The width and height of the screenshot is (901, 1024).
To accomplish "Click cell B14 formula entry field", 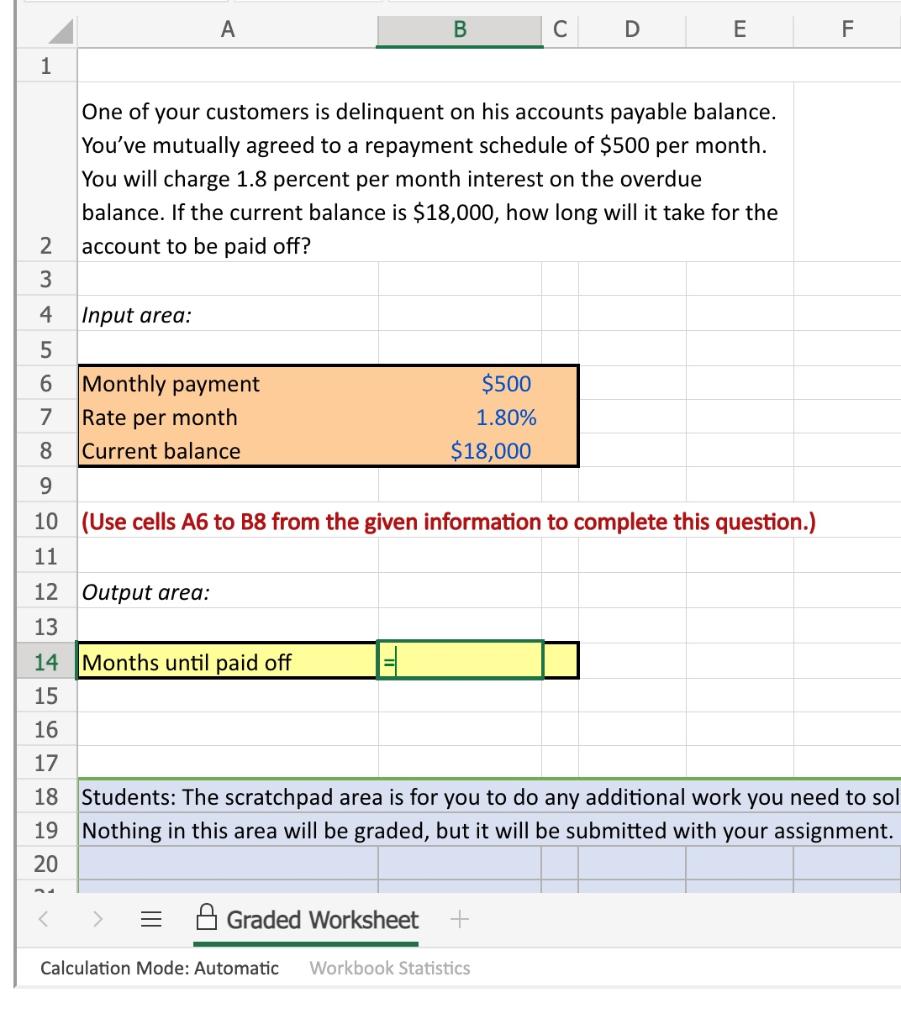I will pos(460,661).
